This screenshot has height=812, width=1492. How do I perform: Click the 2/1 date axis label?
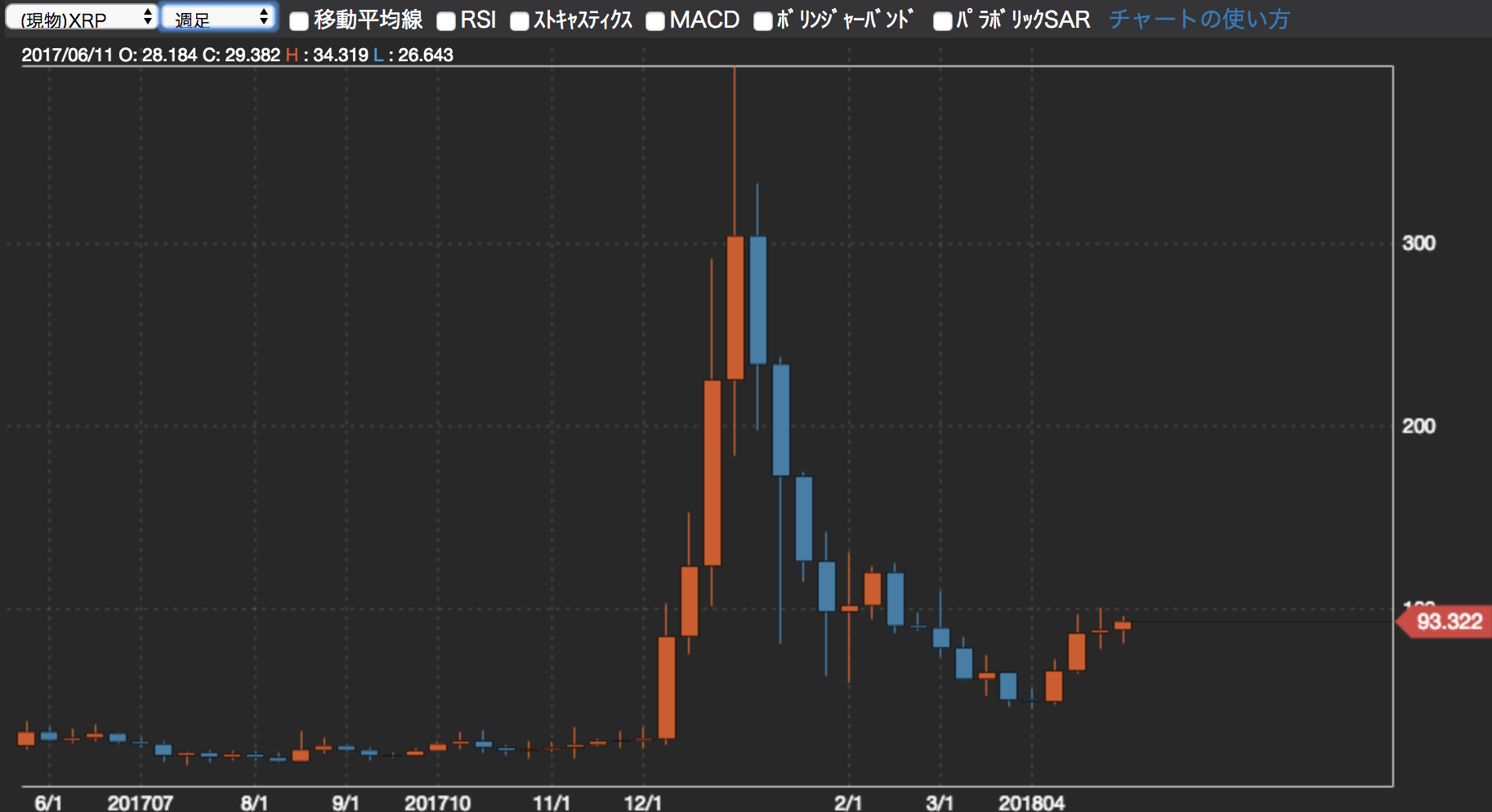[849, 803]
